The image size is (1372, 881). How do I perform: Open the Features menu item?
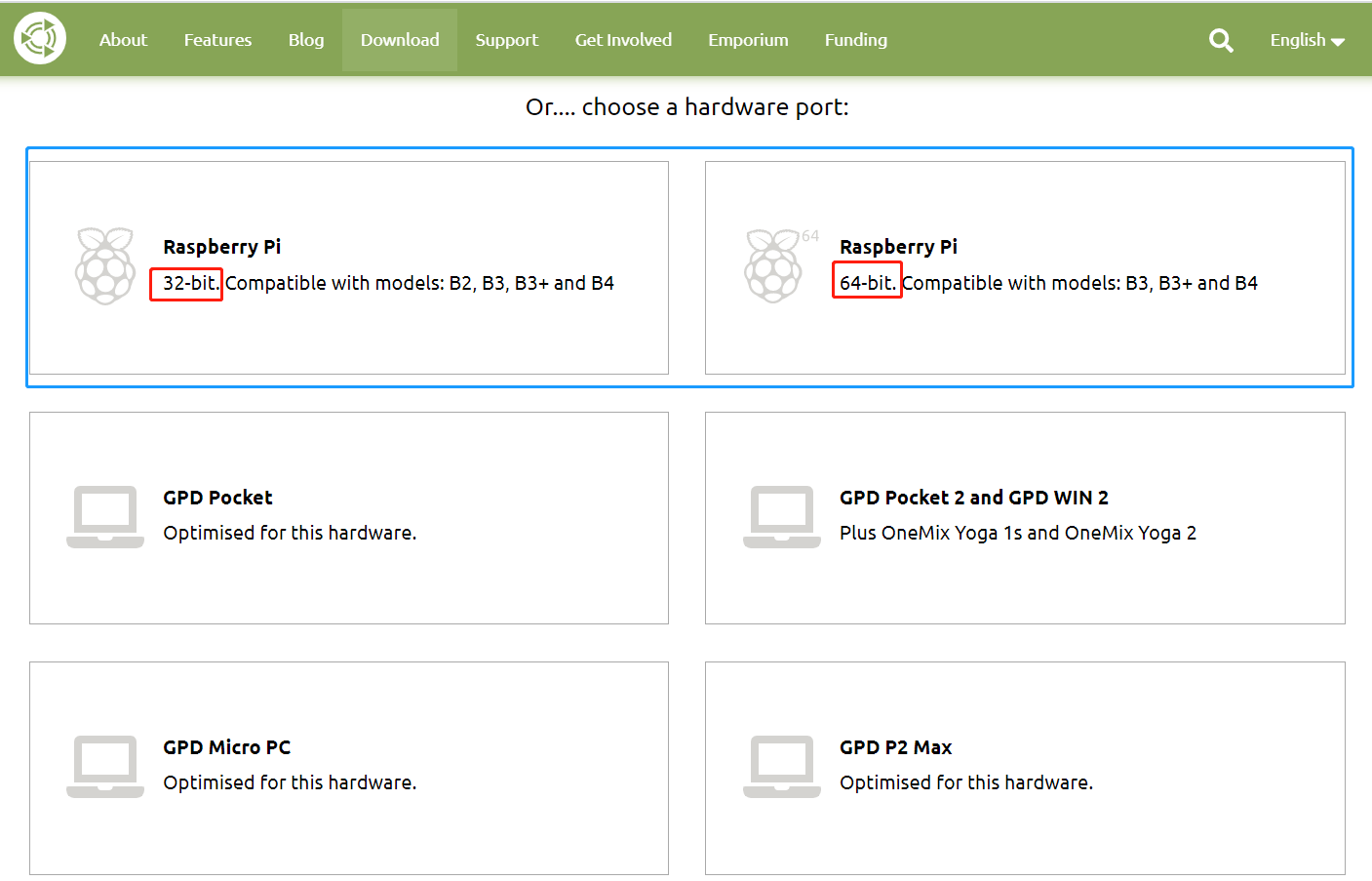pyautogui.click(x=217, y=40)
